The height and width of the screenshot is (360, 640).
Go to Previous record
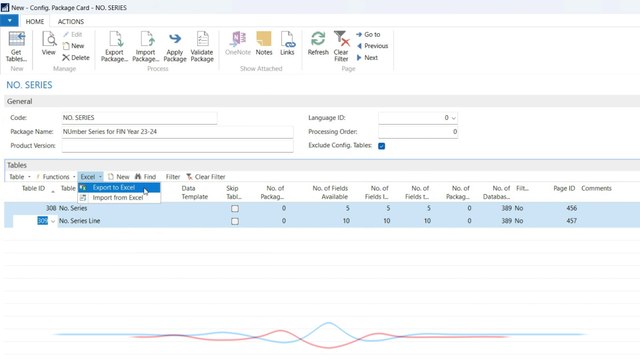(x=372, y=46)
